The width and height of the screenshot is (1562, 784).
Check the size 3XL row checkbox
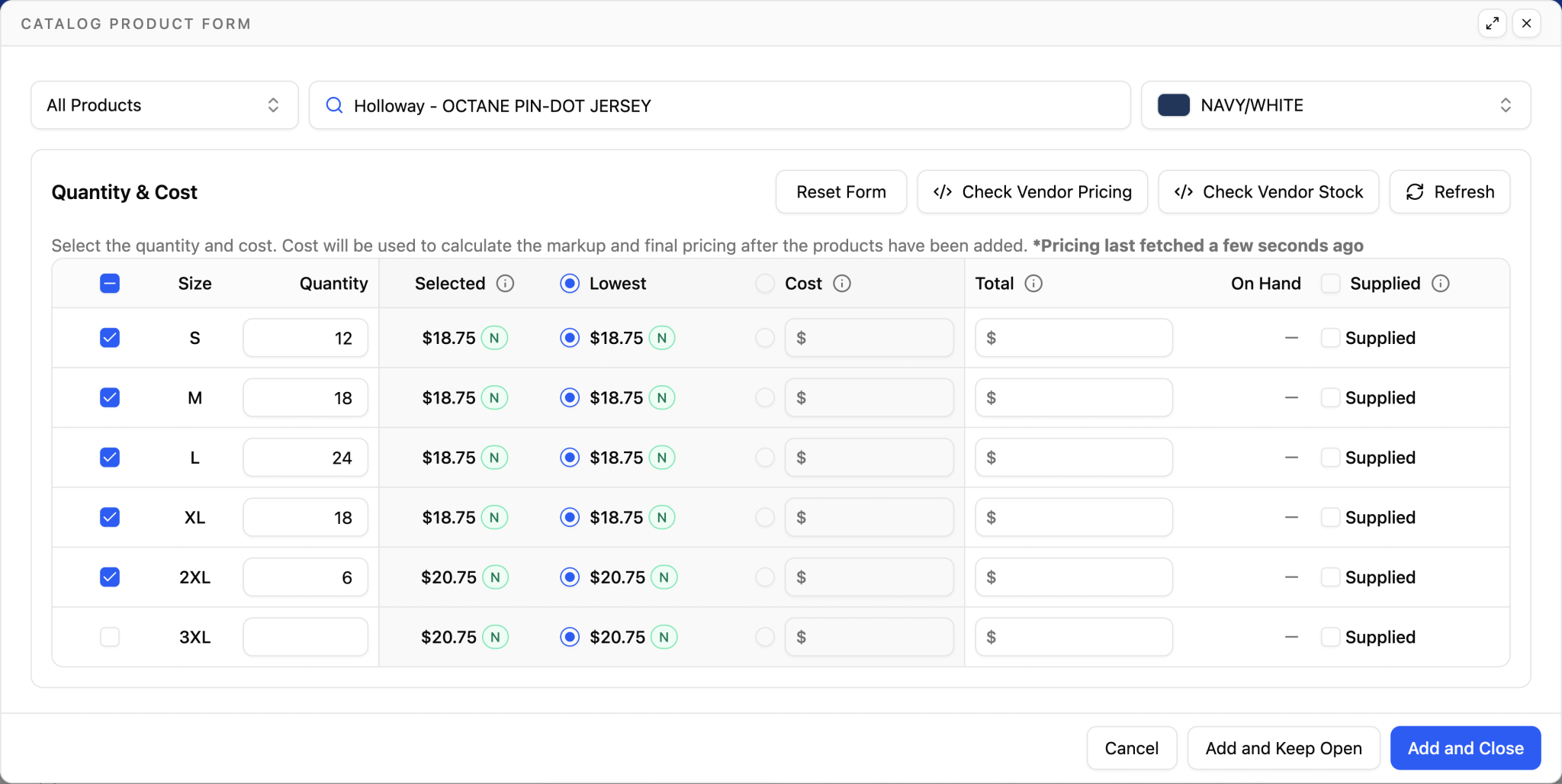110,637
